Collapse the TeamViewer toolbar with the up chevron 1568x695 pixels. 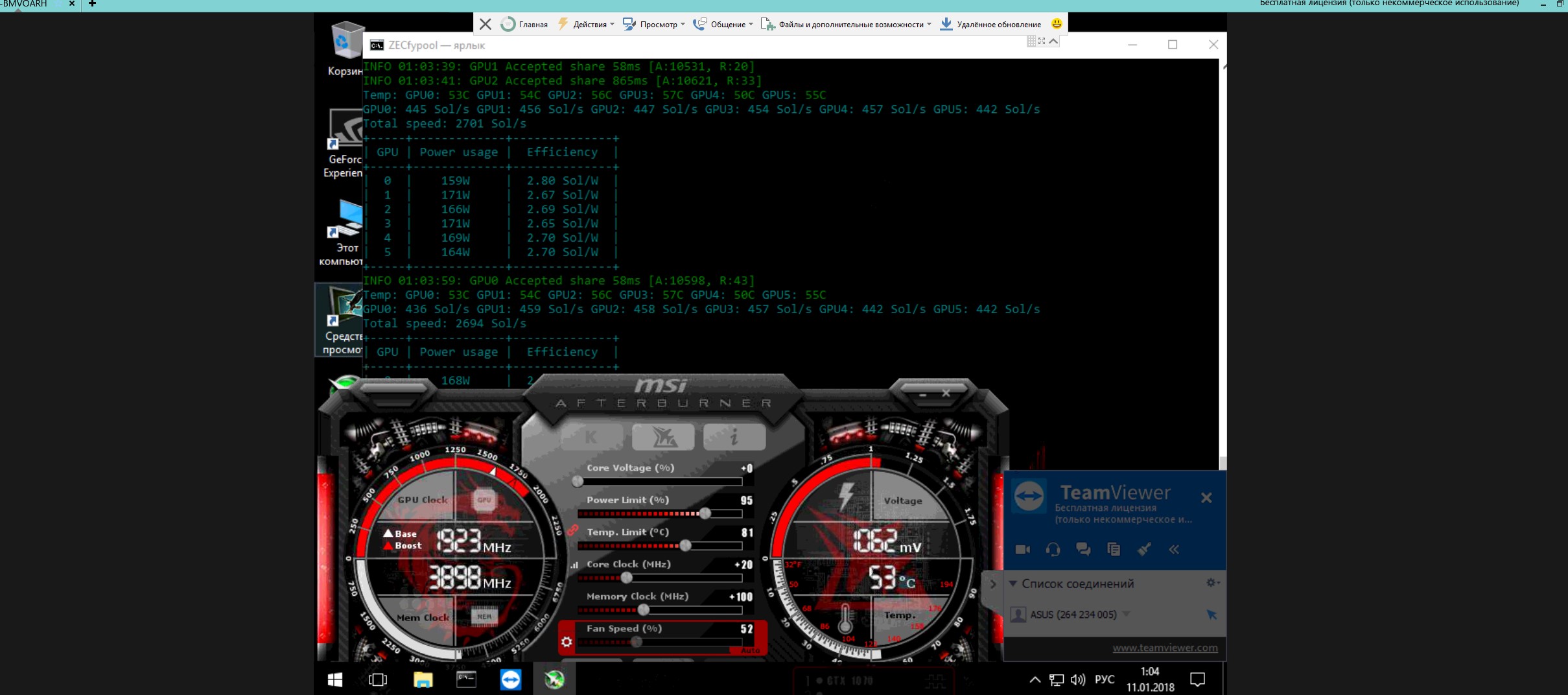point(1053,41)
